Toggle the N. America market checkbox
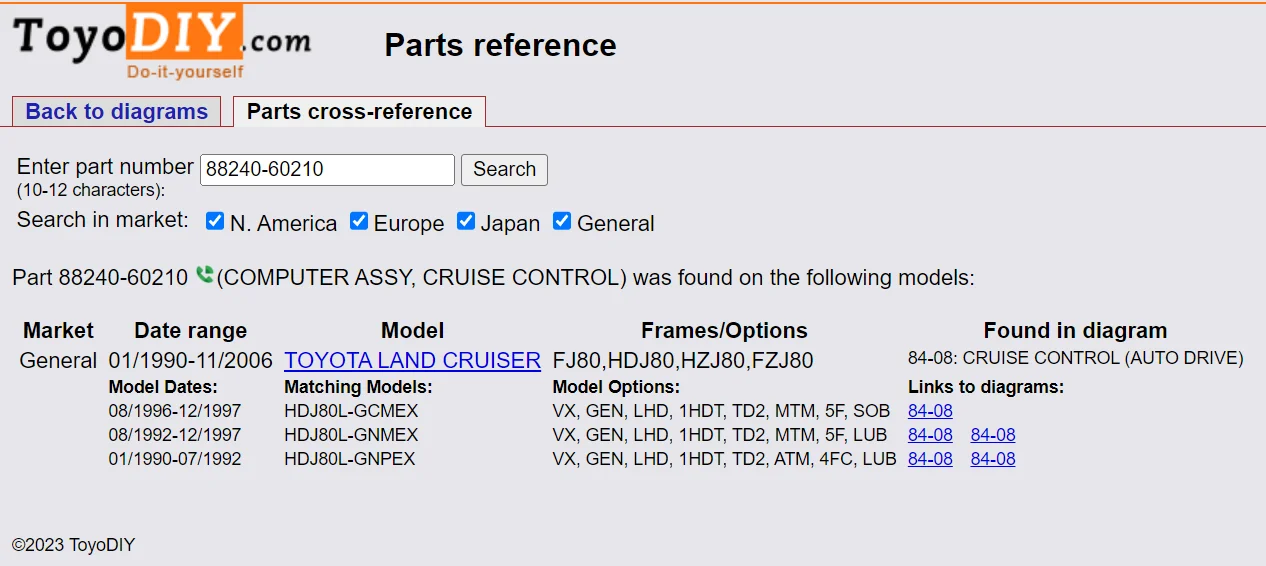The width and height of the screenshot is (1266, 566). click(215, 221)
